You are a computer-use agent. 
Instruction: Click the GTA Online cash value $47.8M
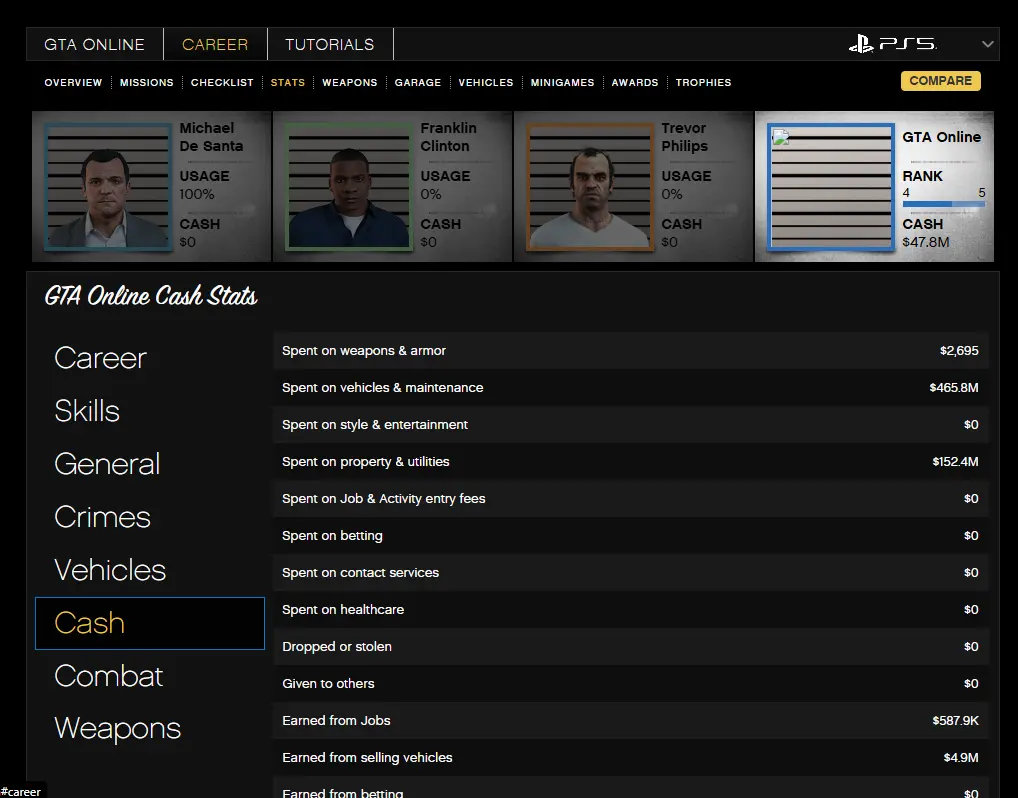point(926,242)
